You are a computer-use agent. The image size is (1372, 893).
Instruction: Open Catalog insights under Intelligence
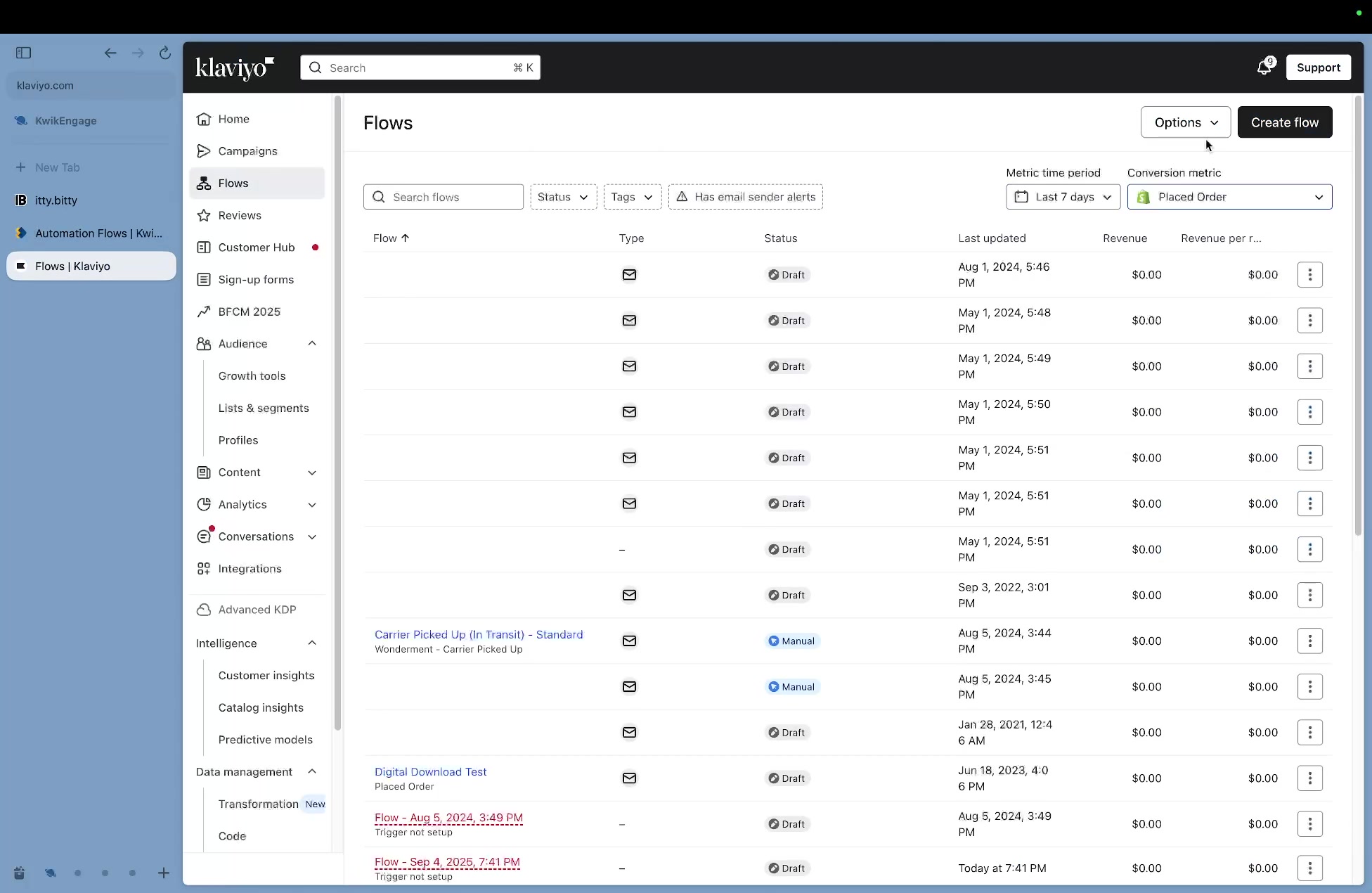pyautogui.click(x=261, y=708)
